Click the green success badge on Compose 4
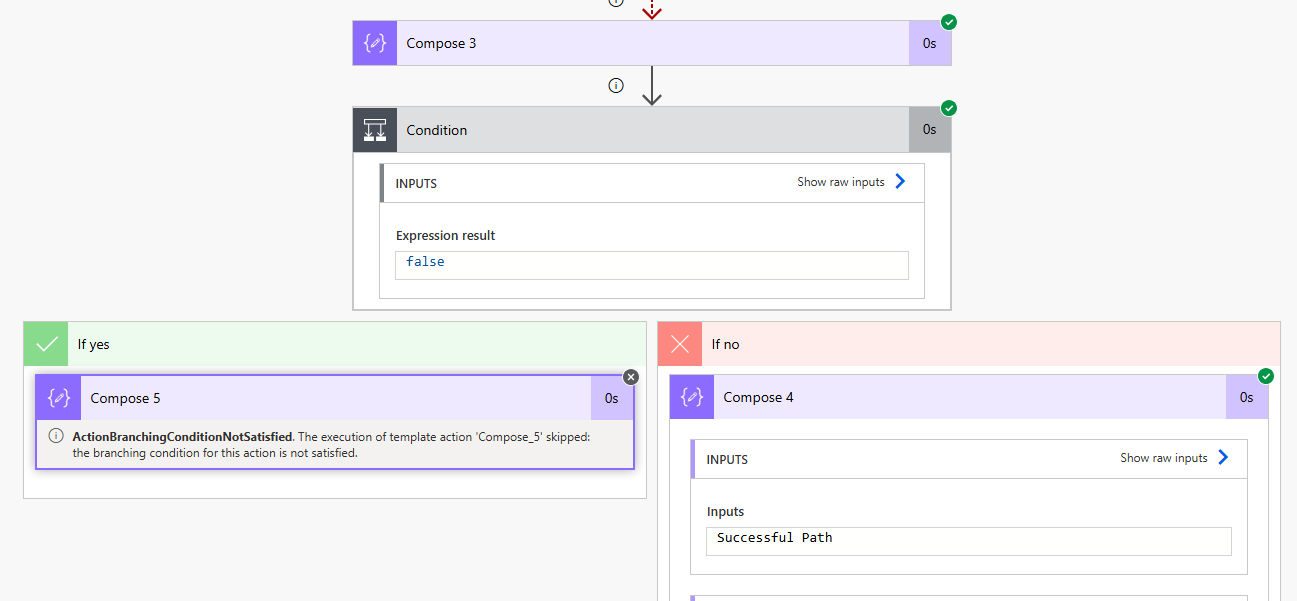 pos(1266,376)
